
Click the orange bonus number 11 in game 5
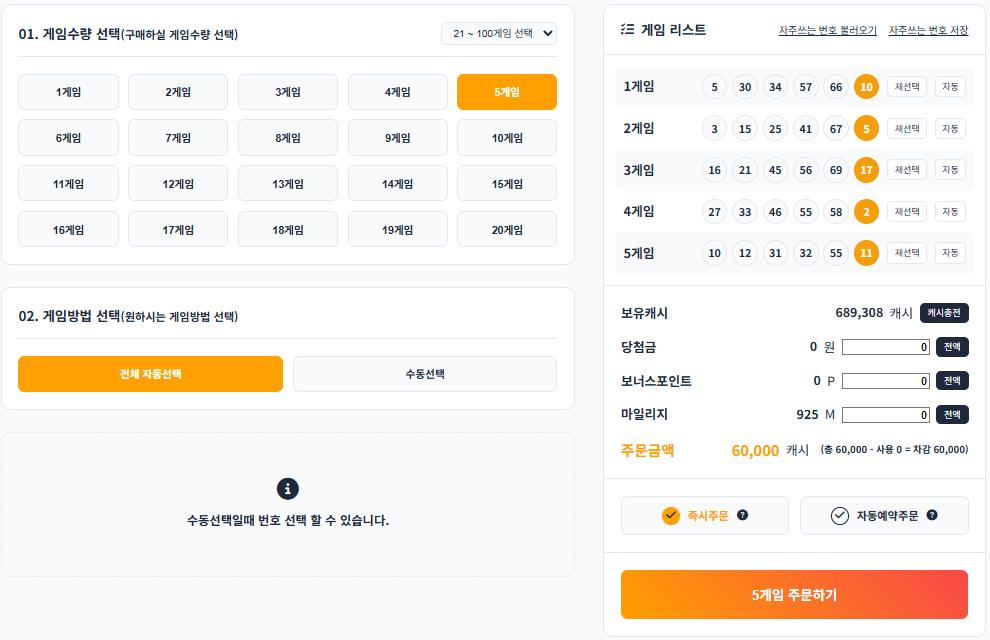[866, 253]
